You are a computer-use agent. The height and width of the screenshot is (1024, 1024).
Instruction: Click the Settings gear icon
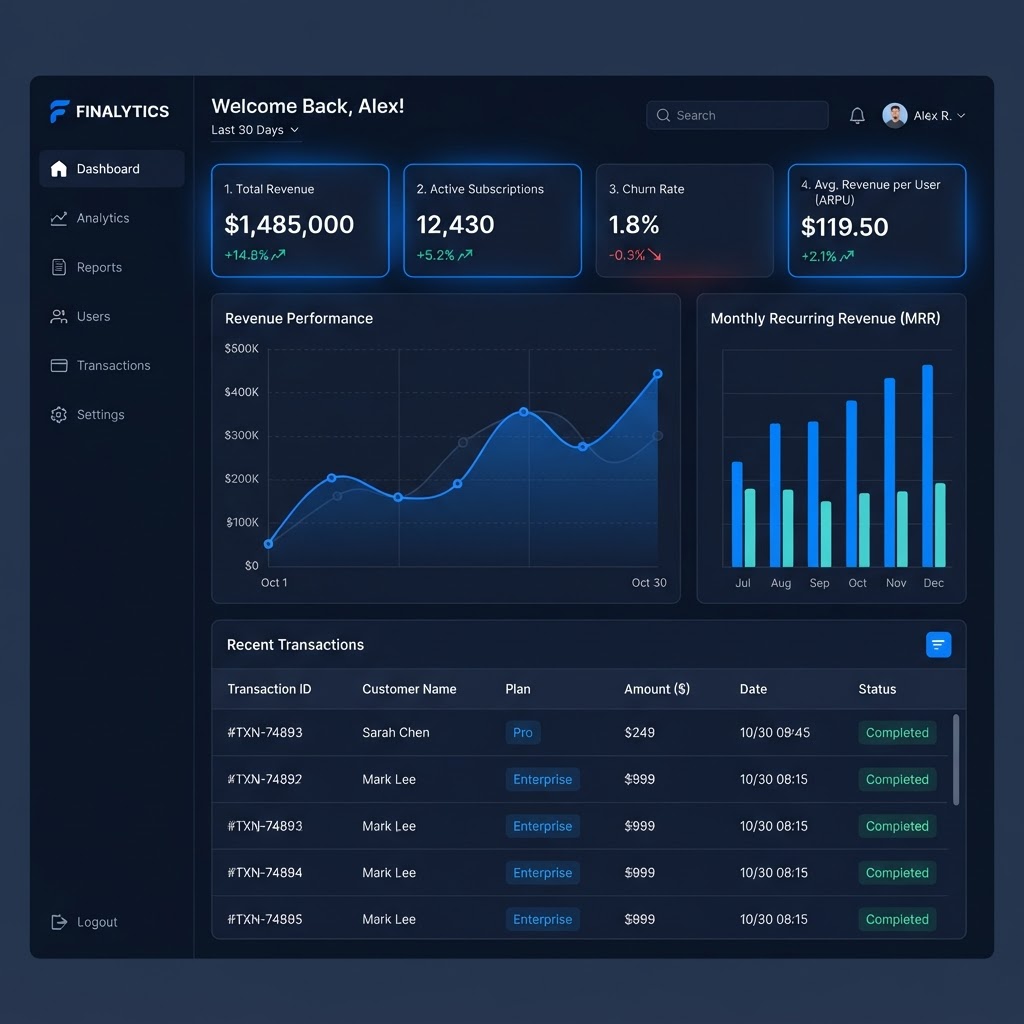coord(59,415)
